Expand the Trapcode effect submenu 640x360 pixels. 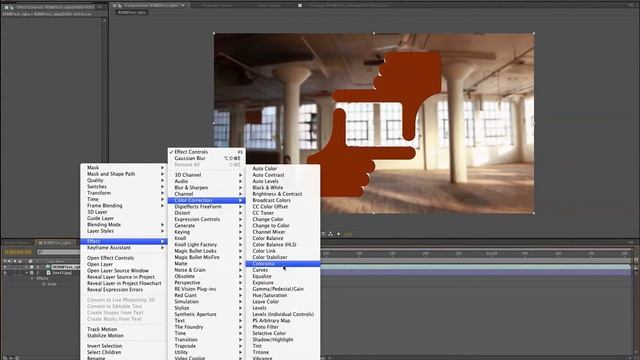pyautogui.click(x=207, y=346)
